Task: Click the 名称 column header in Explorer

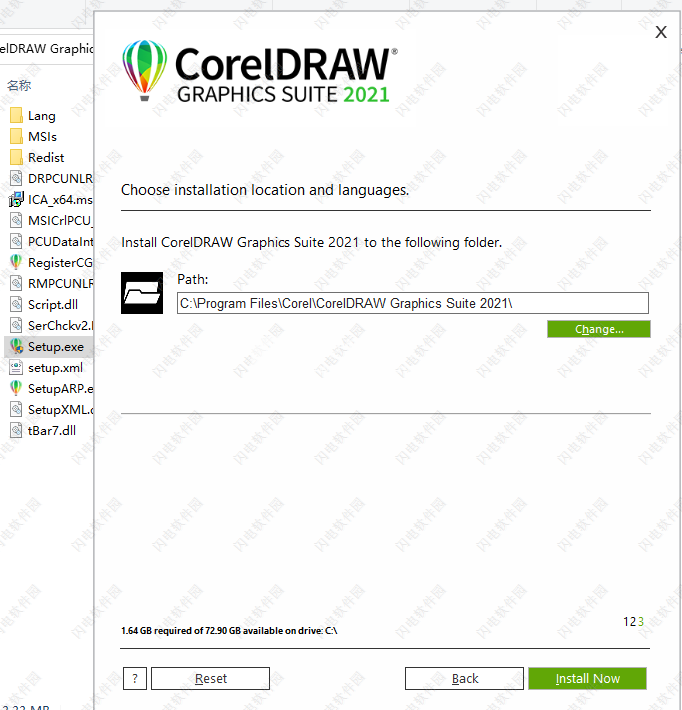Action: coord(19,85)
